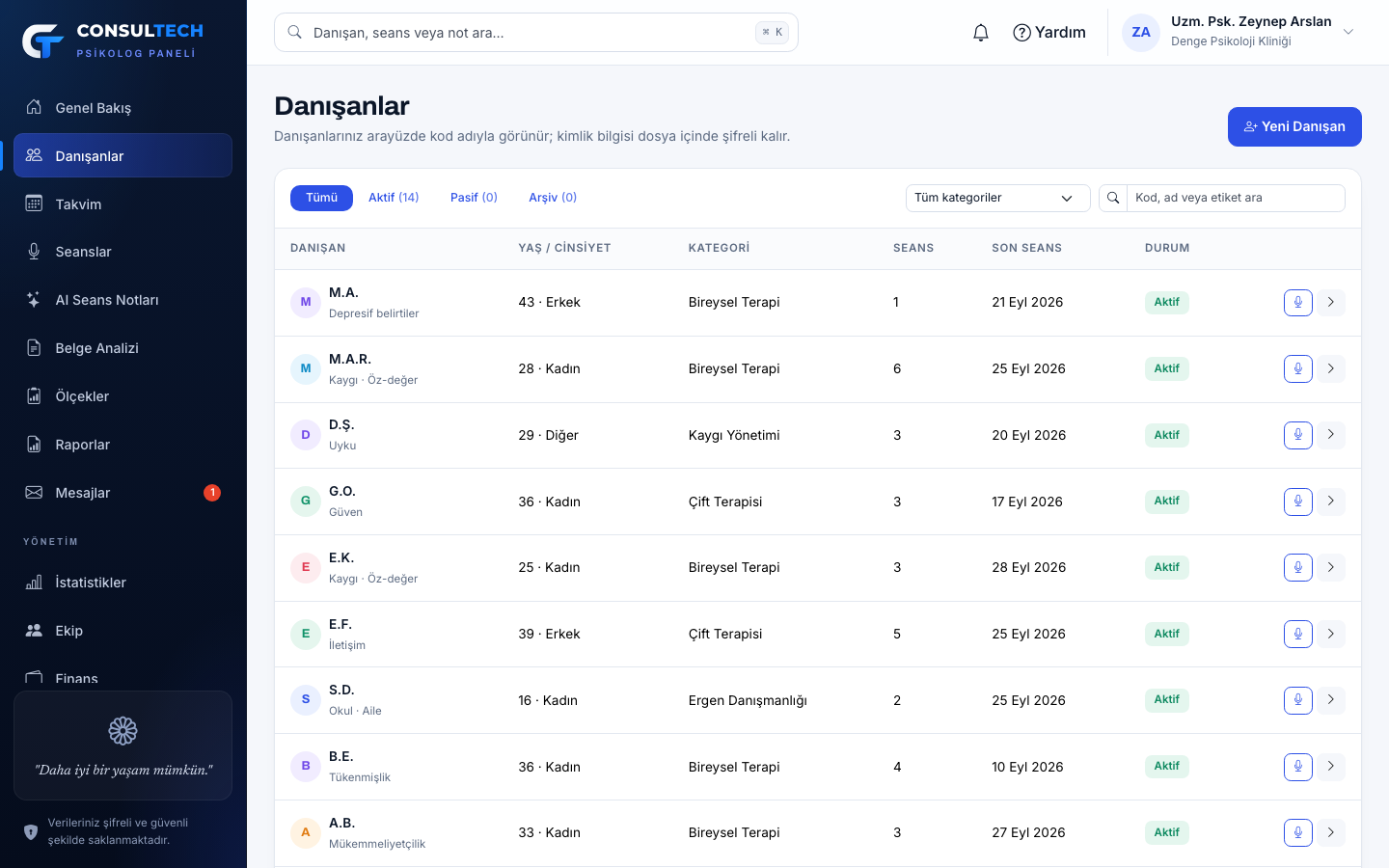The height and width of the screenshot is (868, 1389).
Task: Open İstatistikler under Yönetim
Action: point(123,583)
